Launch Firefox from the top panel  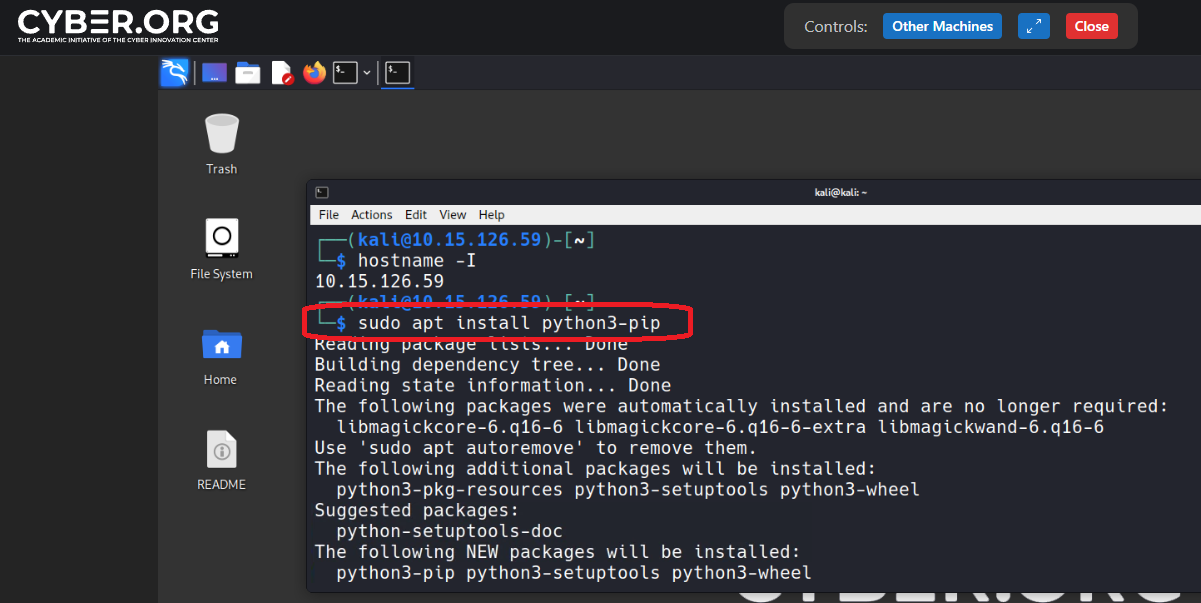point(315,73)
